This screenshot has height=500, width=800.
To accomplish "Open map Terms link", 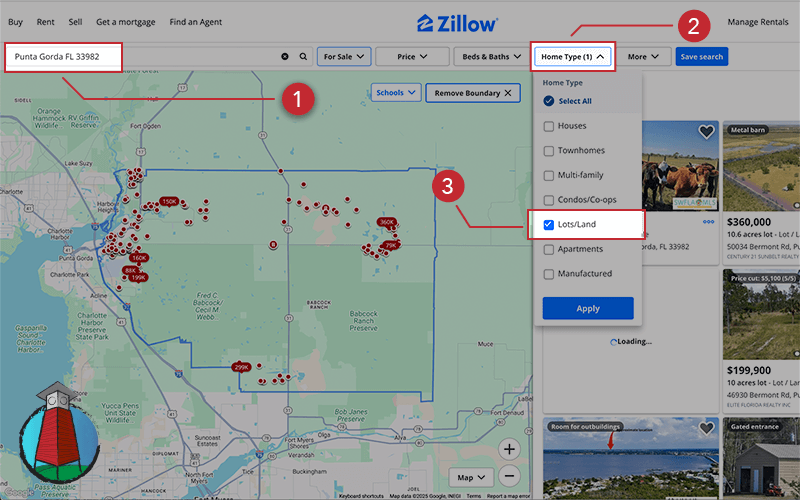I will pos(473,496).
